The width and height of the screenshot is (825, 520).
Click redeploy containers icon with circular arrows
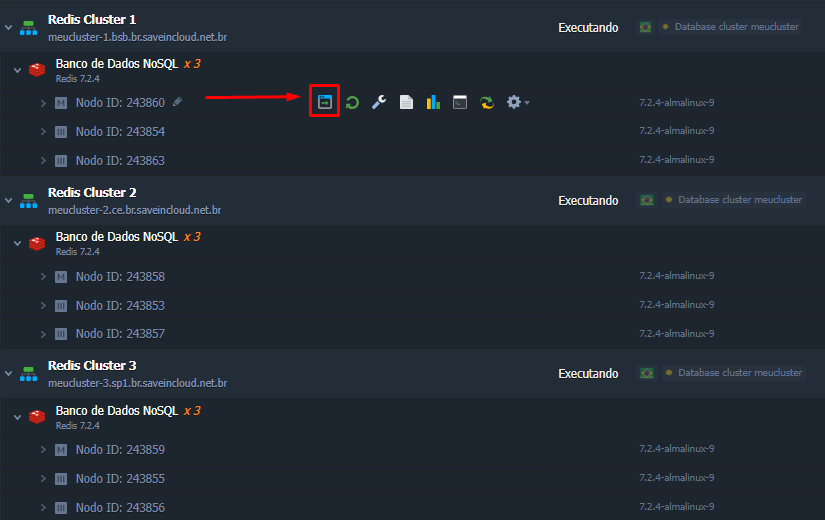tap(487, 102)
